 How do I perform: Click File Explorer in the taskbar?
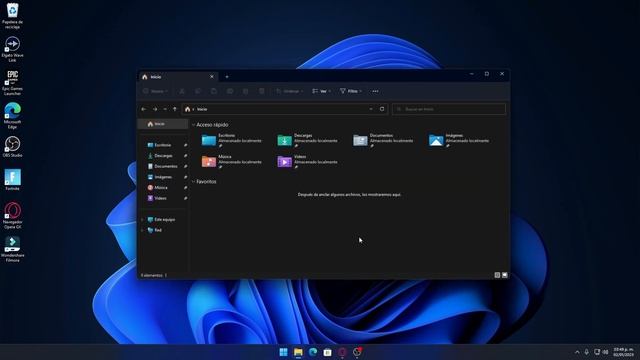(x=298, y=352)
